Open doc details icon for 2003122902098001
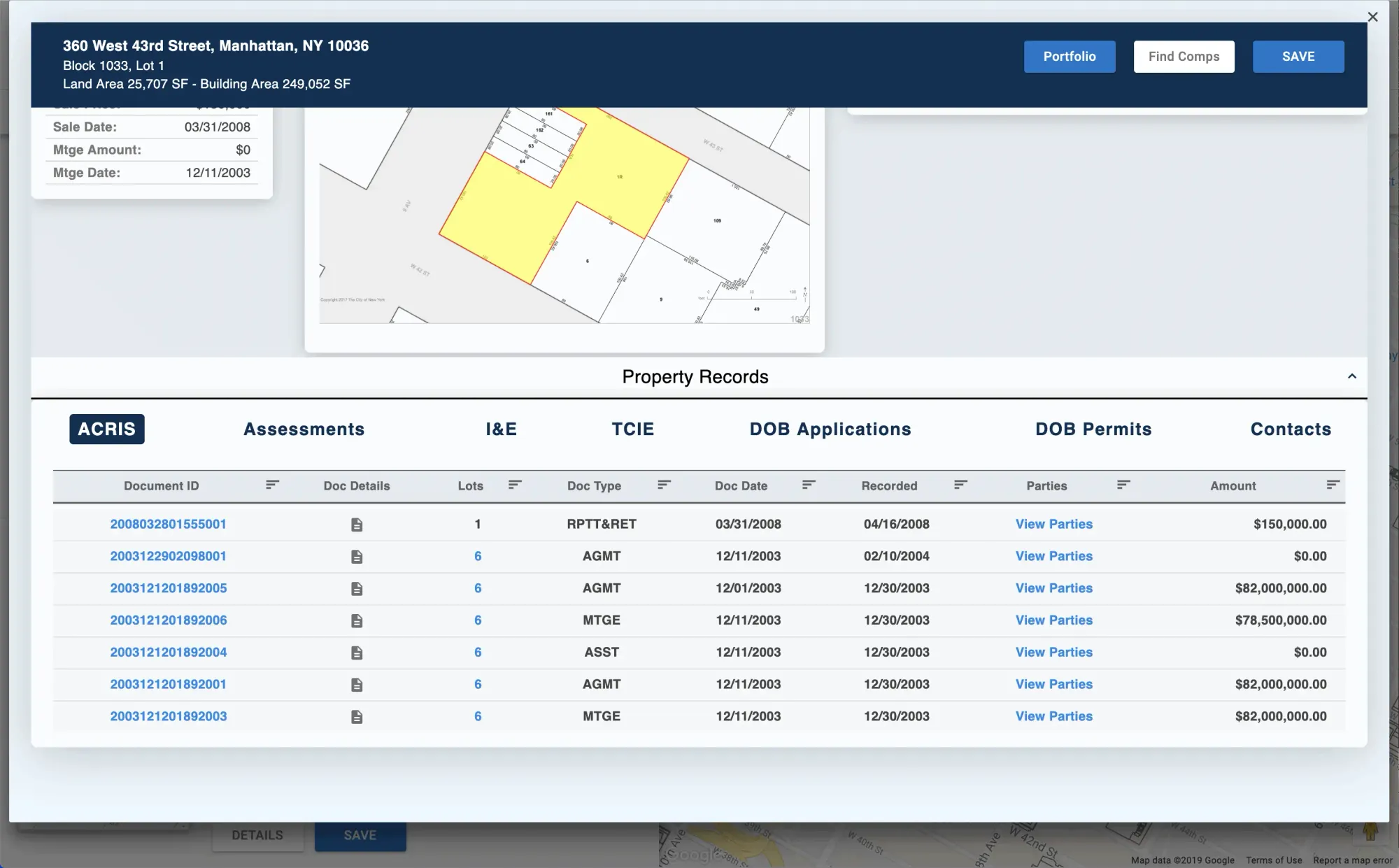 point(357,557)
